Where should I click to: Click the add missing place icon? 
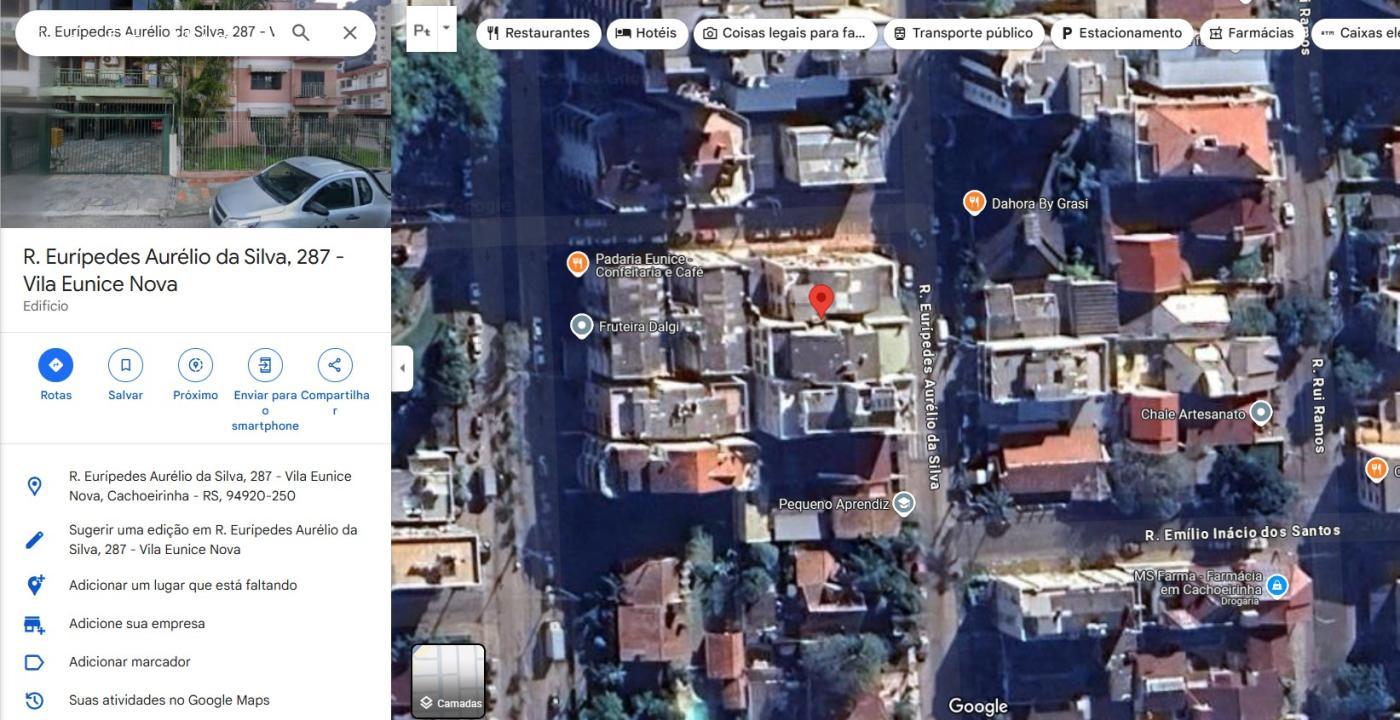tap(34, 585)
